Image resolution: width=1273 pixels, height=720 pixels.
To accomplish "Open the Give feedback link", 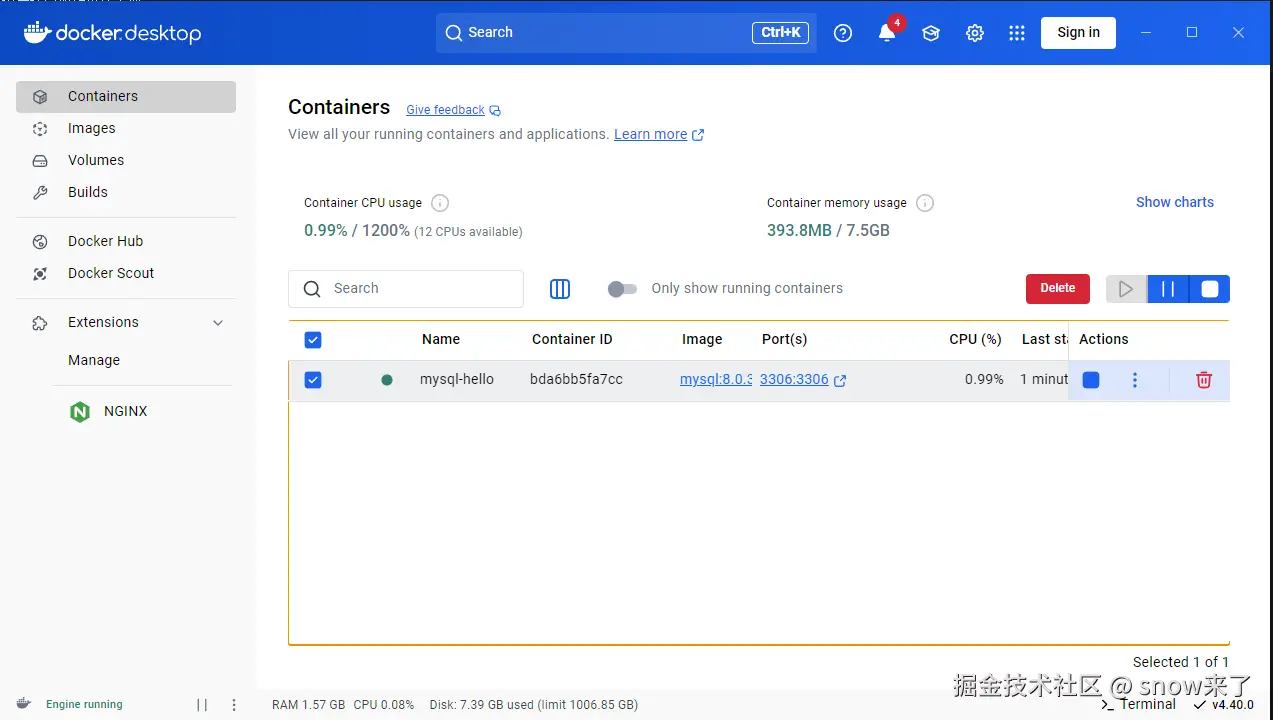I will tap(445, 110).
